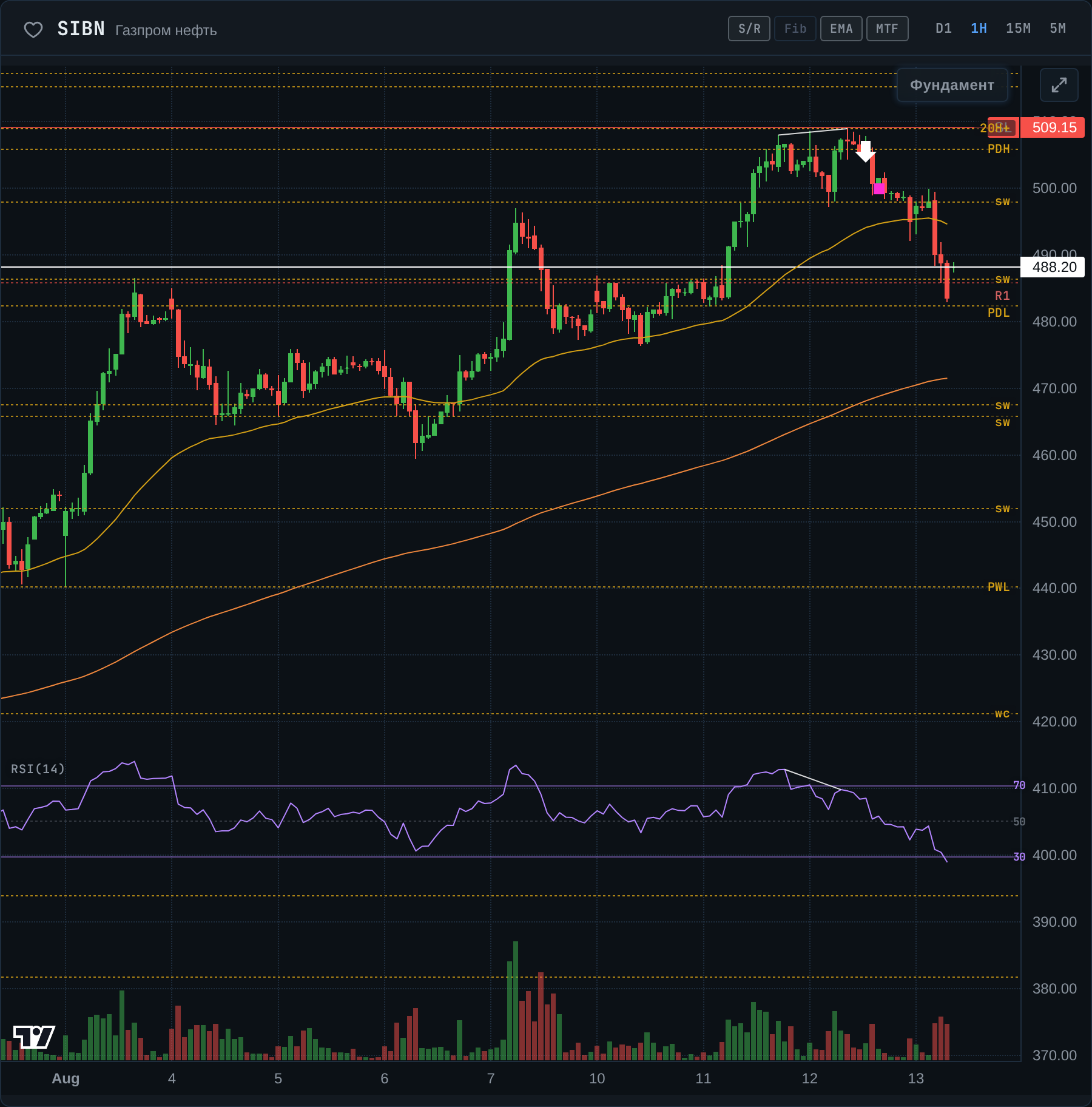Click the WC level label
This screenshot has height=1107, width=1092.
(1002, 714)
